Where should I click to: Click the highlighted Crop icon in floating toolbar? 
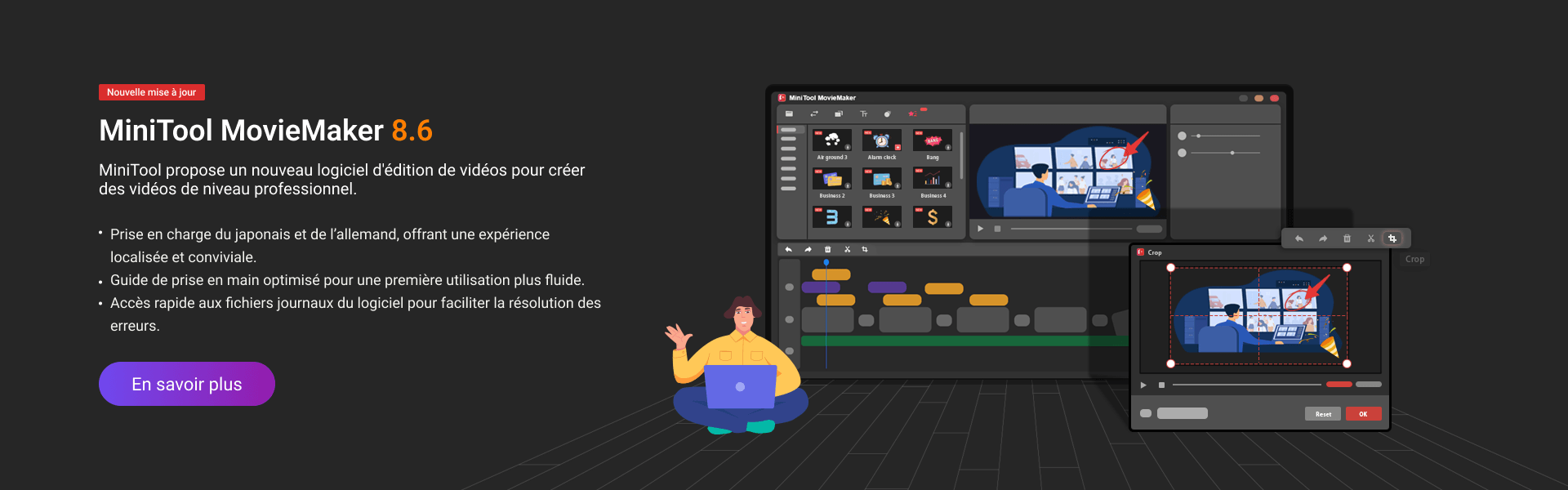1392,238
